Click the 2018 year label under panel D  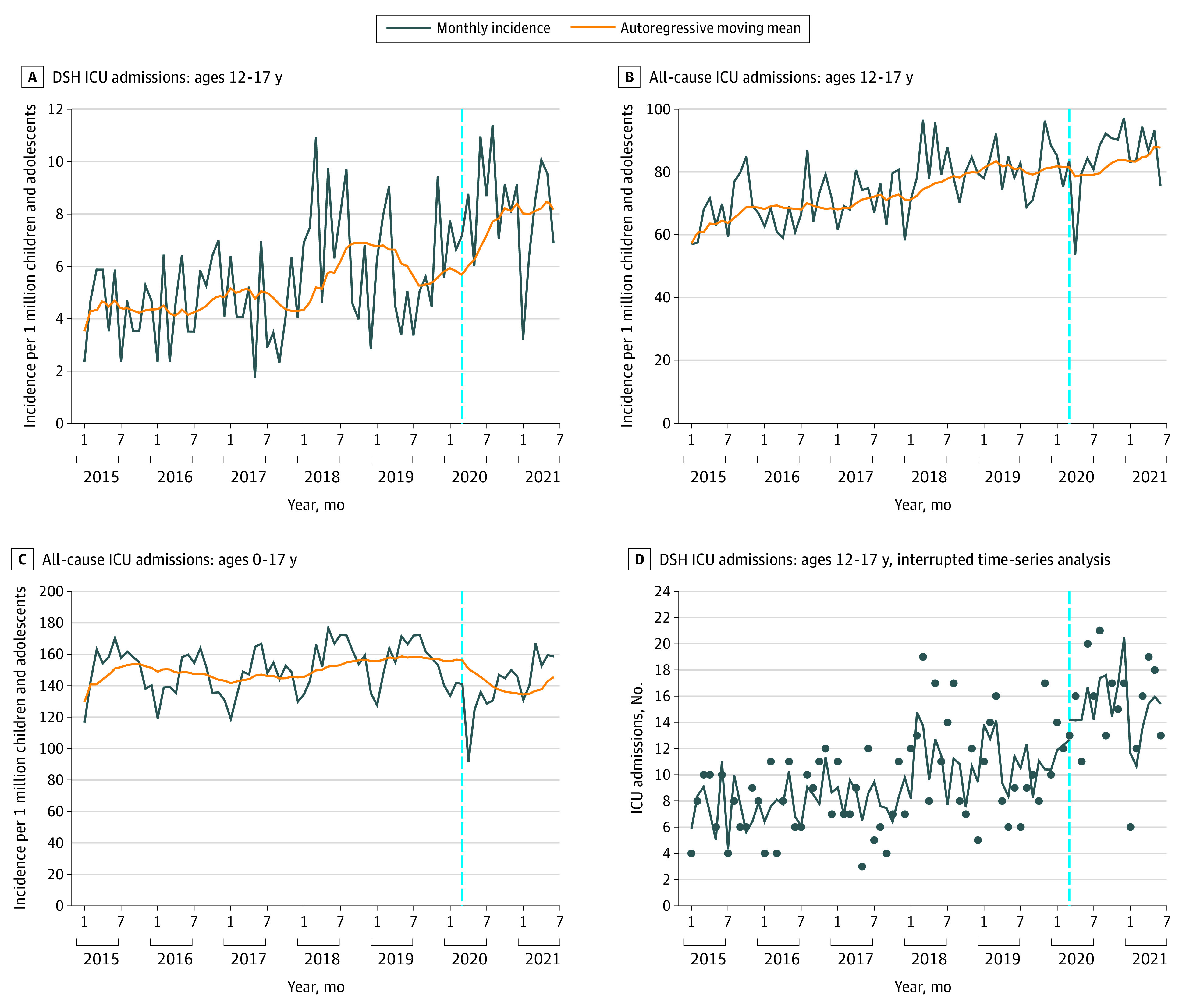[929, 959]
